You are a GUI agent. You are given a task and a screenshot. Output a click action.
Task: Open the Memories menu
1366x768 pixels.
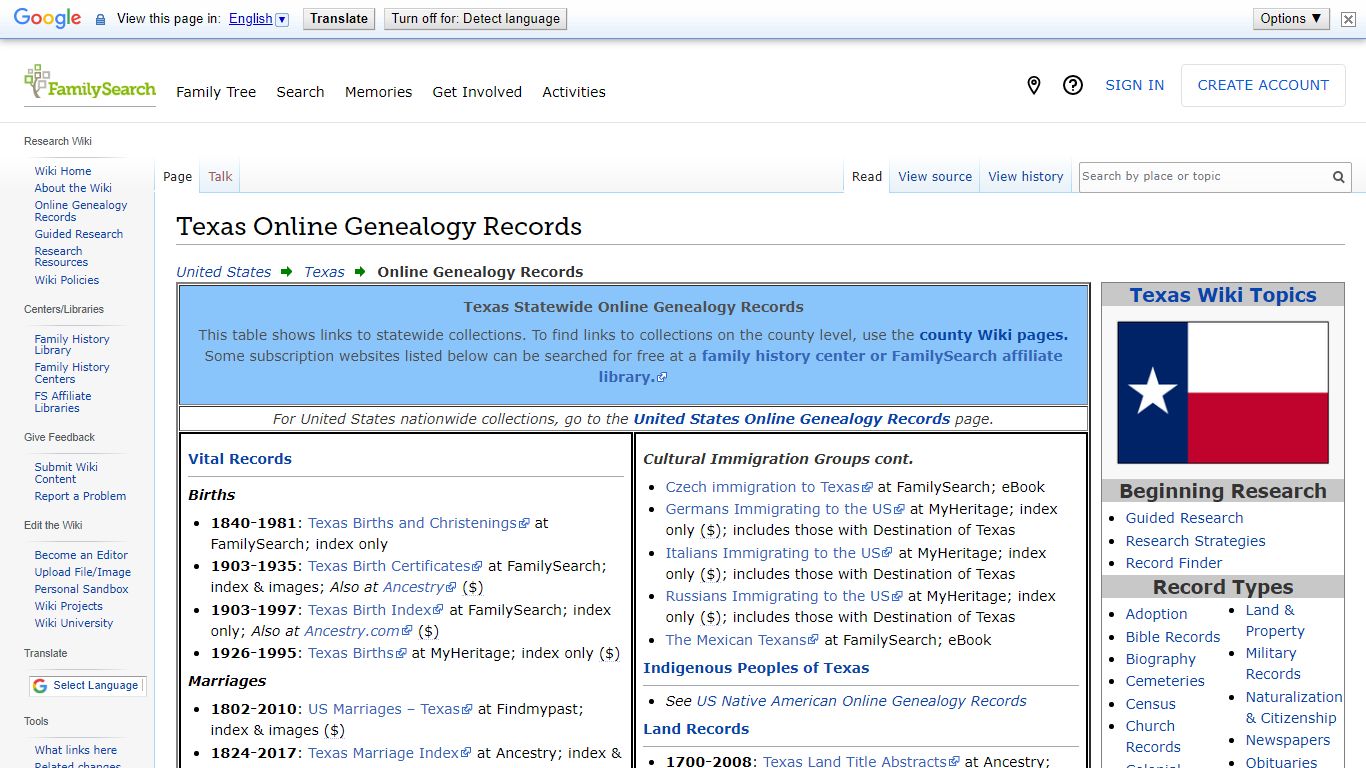[378, 92]
